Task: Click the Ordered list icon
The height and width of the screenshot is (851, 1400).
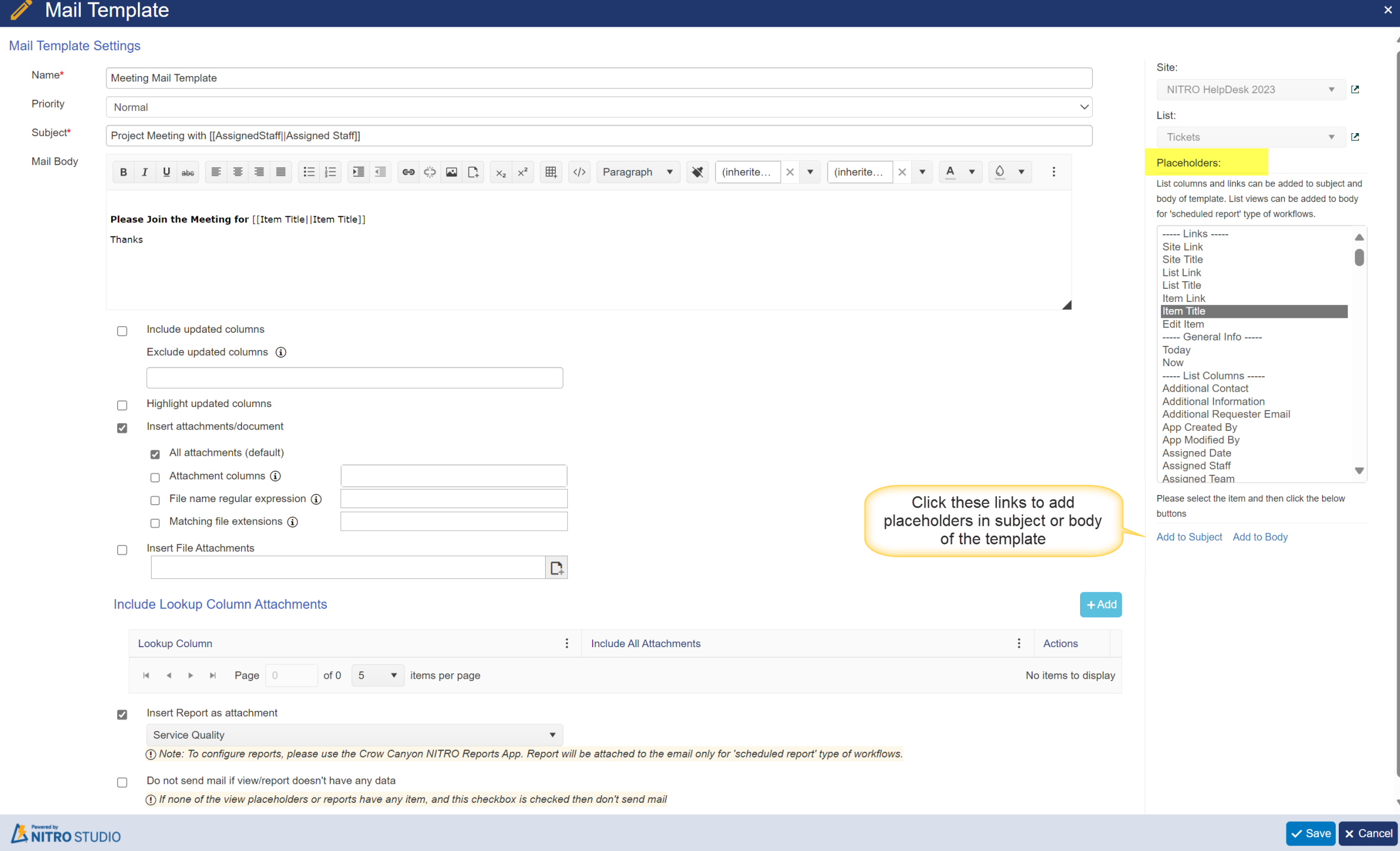Action: point(331,172)
